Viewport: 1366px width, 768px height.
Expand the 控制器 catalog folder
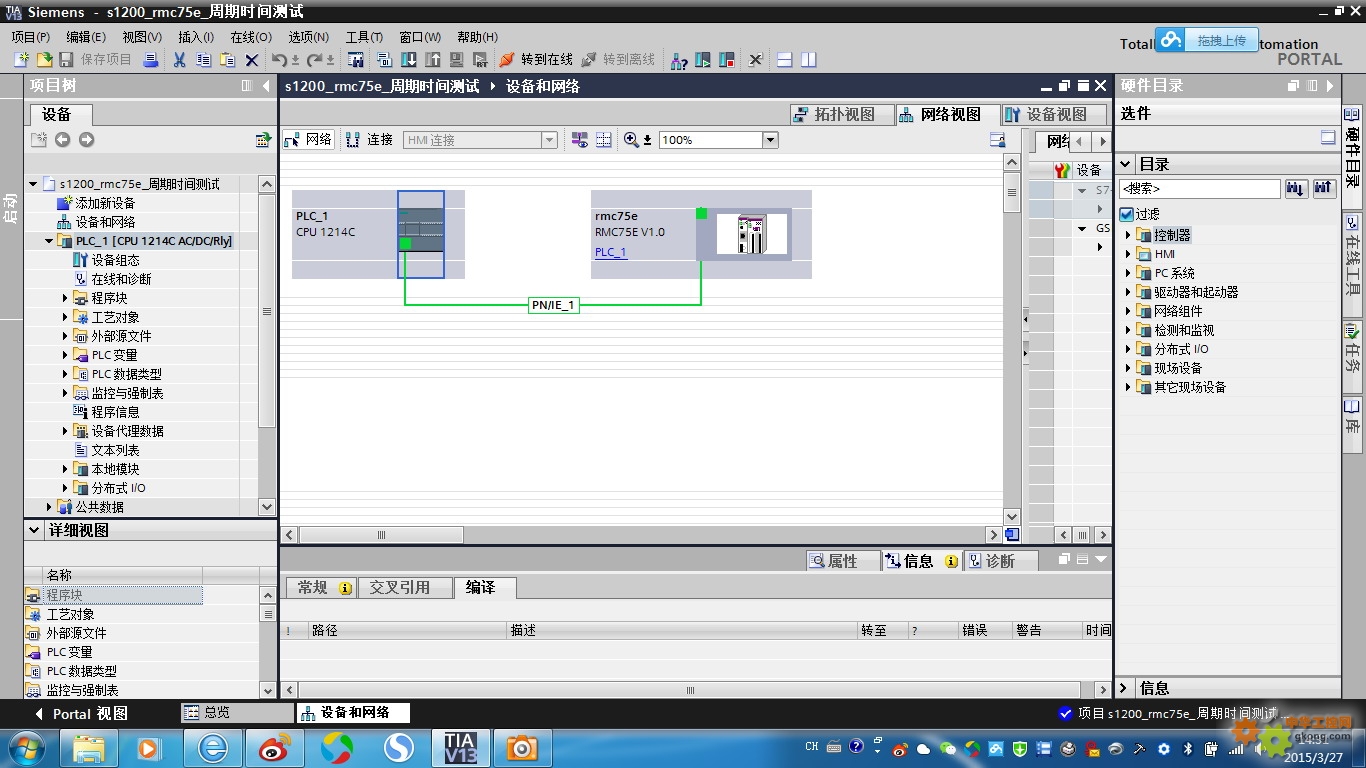pyautogui.click(x=1129, y=235)
